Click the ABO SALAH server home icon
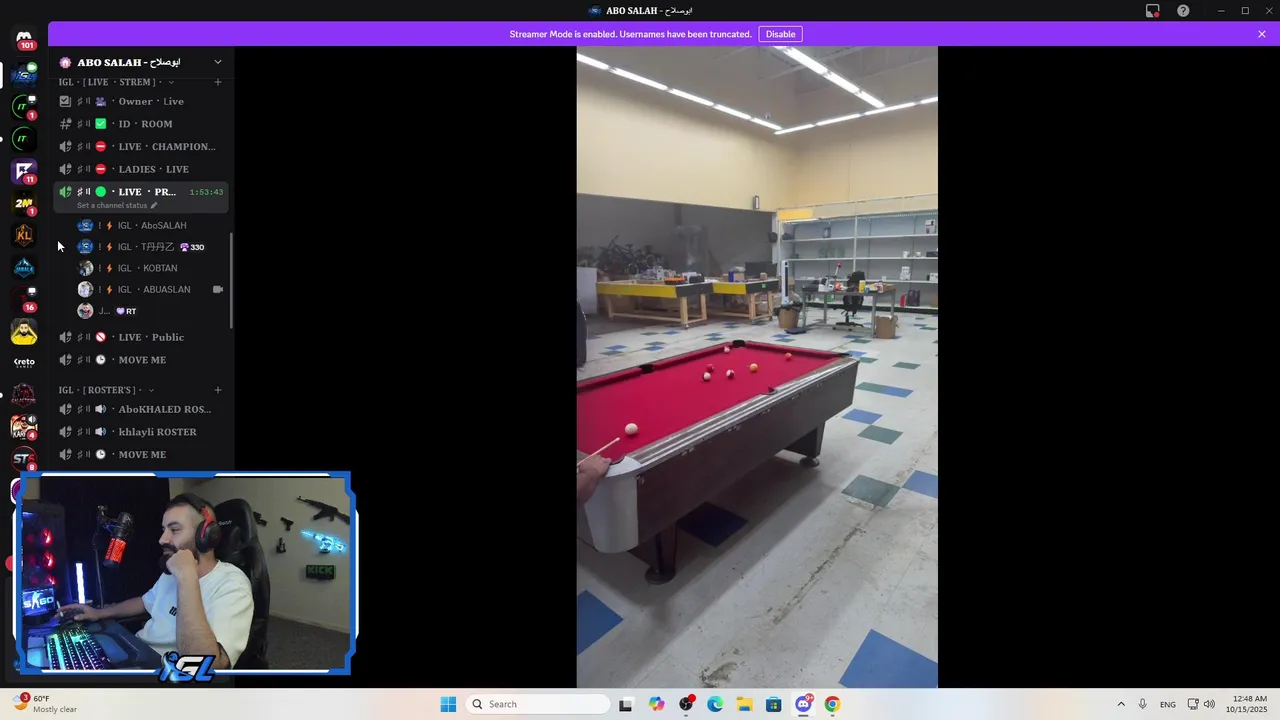The height and width of the screenshot is (720, 1280). point(65,62)
